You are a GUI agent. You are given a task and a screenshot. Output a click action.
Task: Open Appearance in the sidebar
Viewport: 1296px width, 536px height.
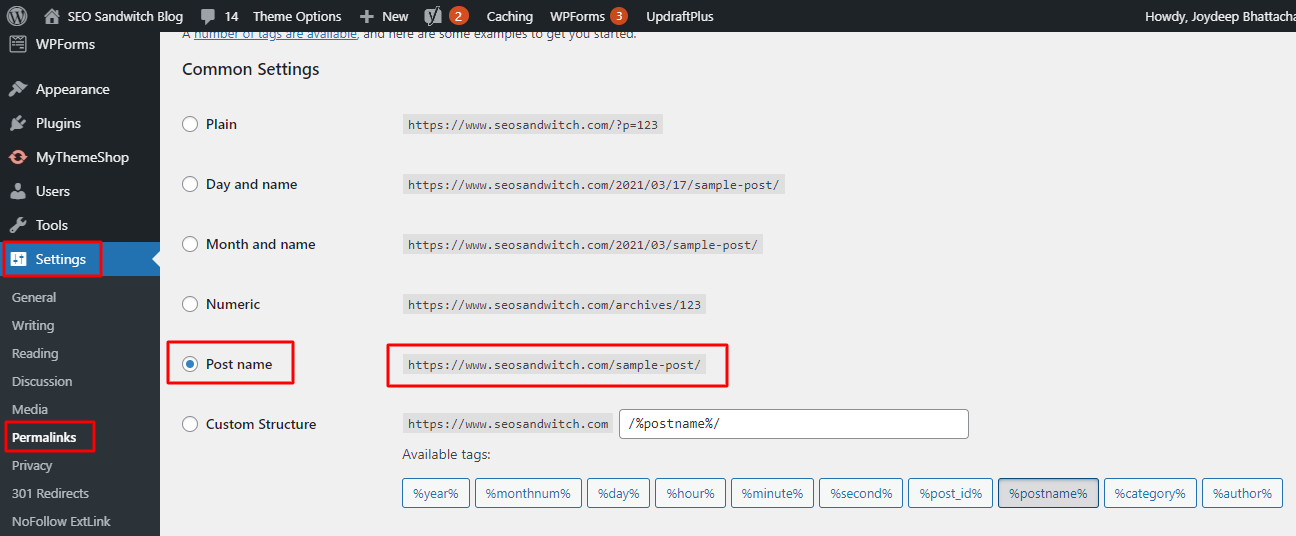tap(73, 89)
